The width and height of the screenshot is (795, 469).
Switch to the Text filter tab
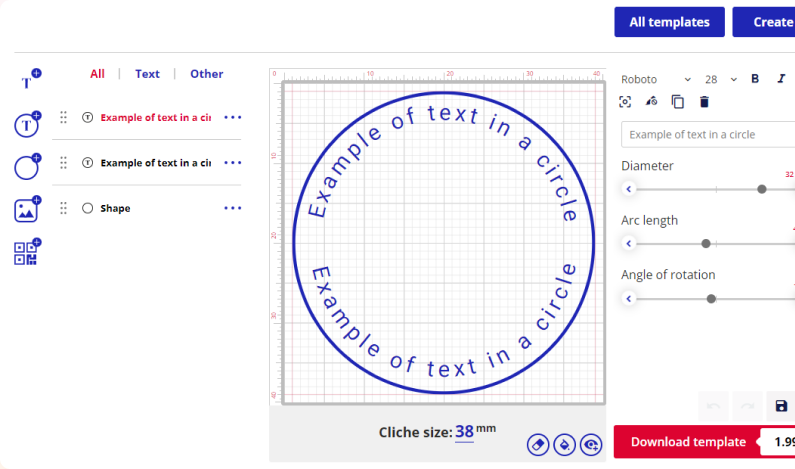147,74
